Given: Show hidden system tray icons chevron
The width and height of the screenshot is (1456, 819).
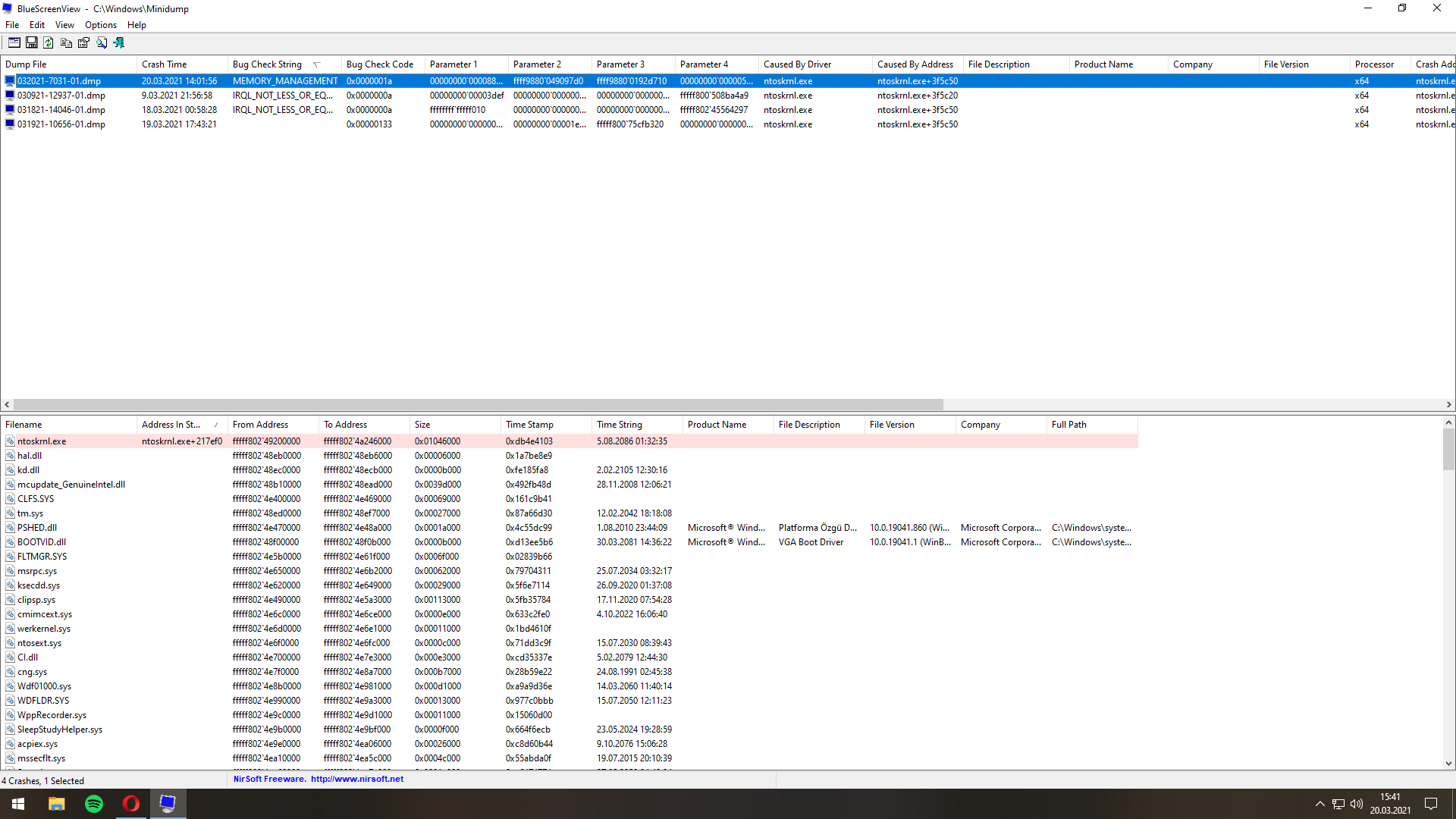Looking at the screenshot, I should click(x=1319, y=804).
